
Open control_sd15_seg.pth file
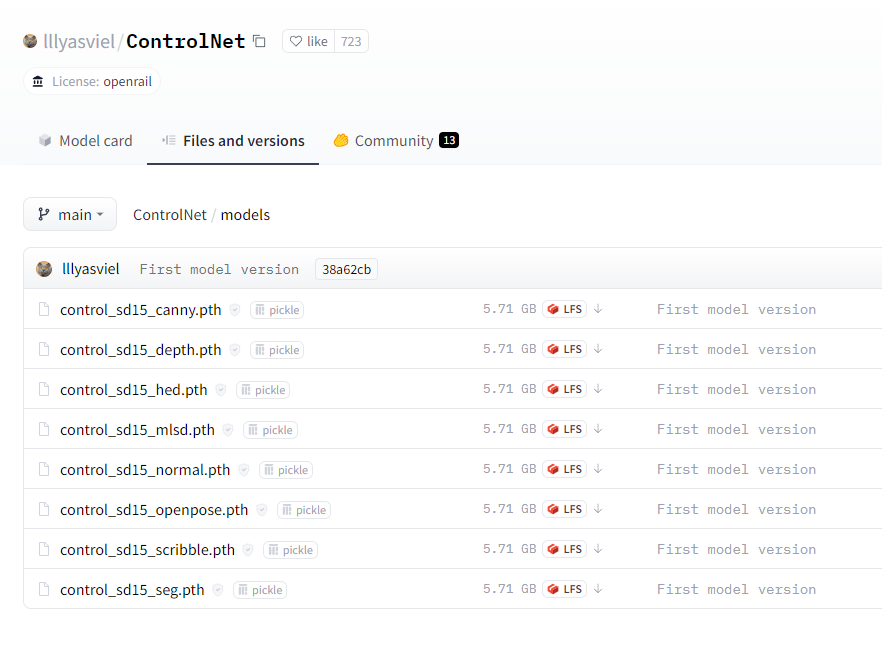pos(132,590)
